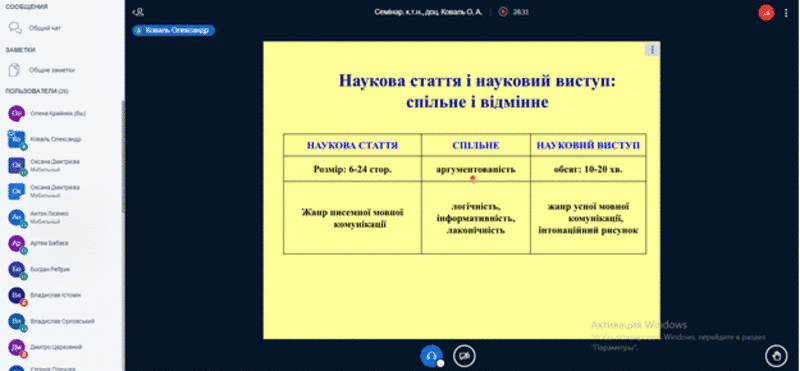Toggle the users list panel icon
The height and width of the screenshot is (371, 800).
click(x=138, y=12)
